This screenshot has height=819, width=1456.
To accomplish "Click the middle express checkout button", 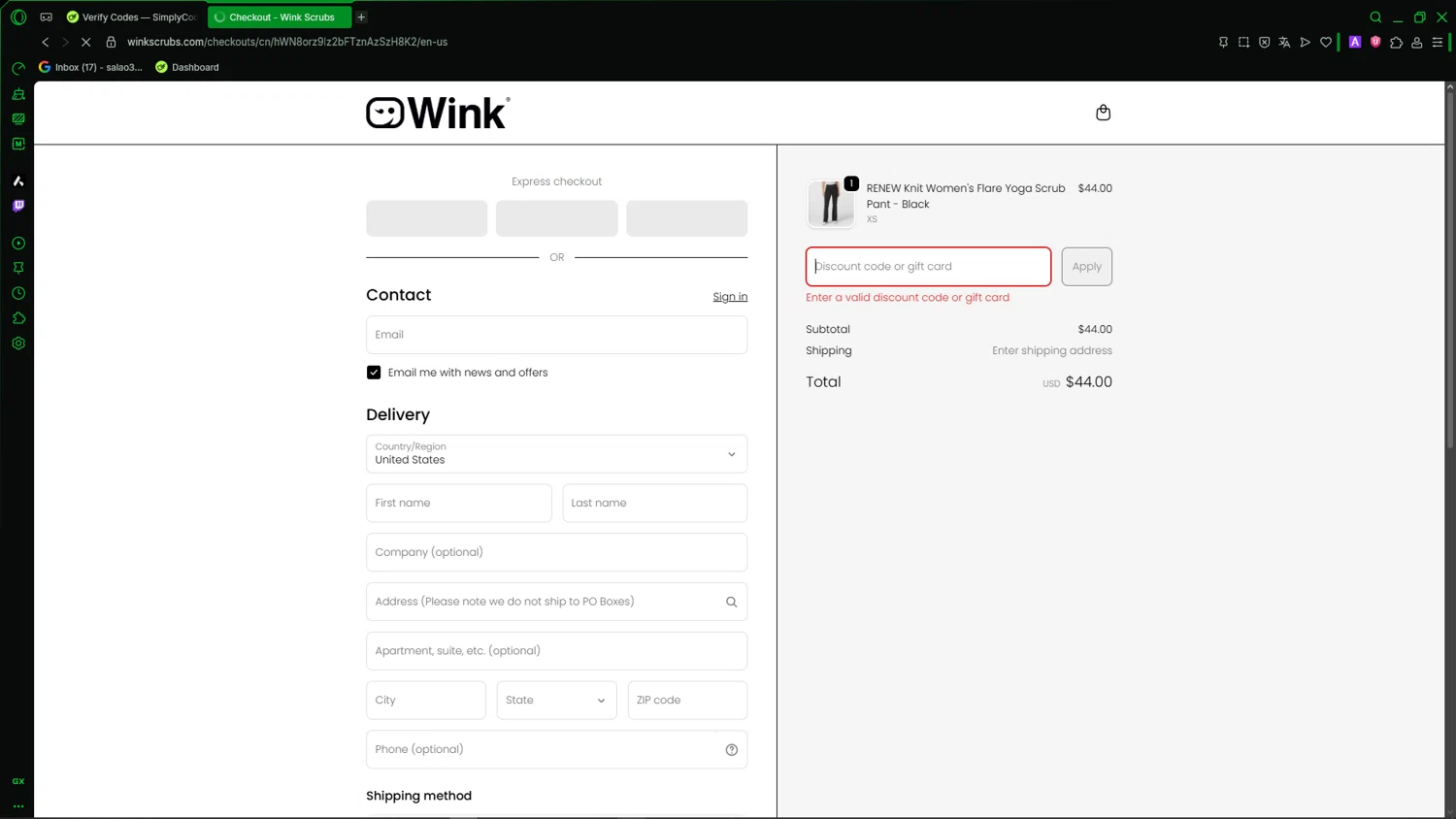I will point(556,218).
